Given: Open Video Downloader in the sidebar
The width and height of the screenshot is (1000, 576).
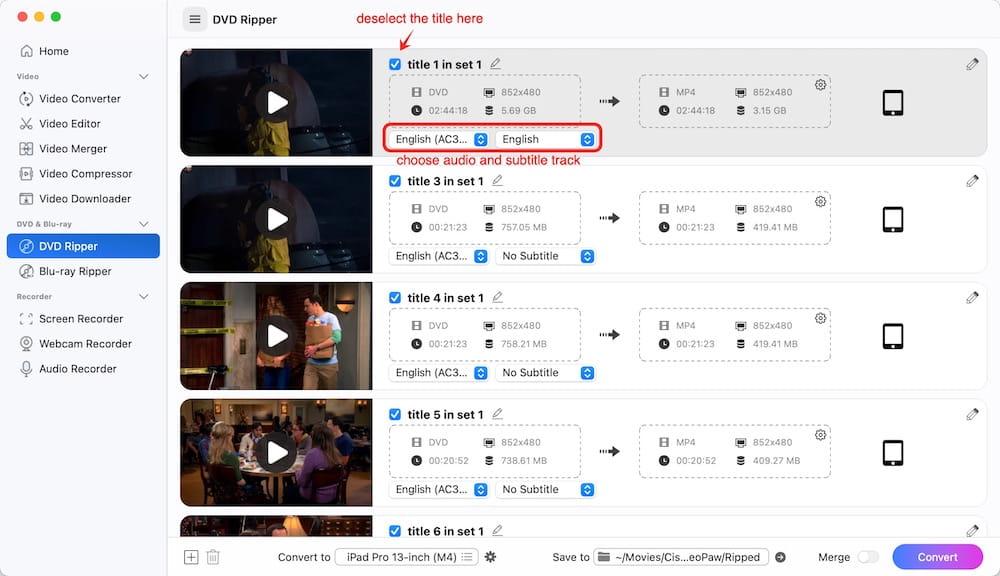Looking at the screenshot, I should [x=83, y=198].
